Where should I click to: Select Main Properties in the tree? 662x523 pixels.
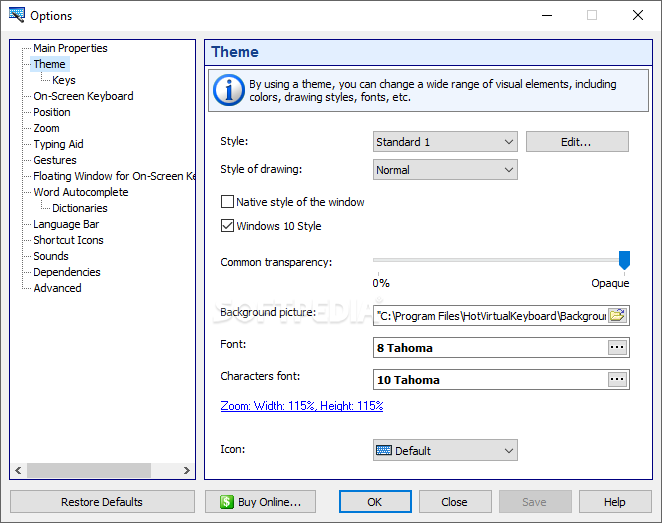70,48
